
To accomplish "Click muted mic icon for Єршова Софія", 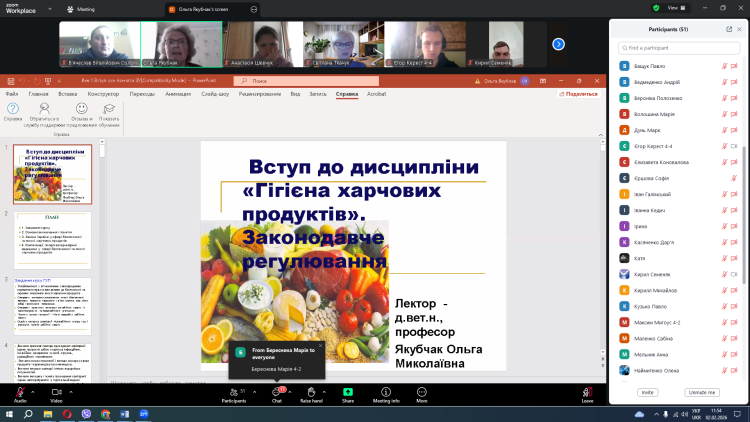I will [734, 178].
